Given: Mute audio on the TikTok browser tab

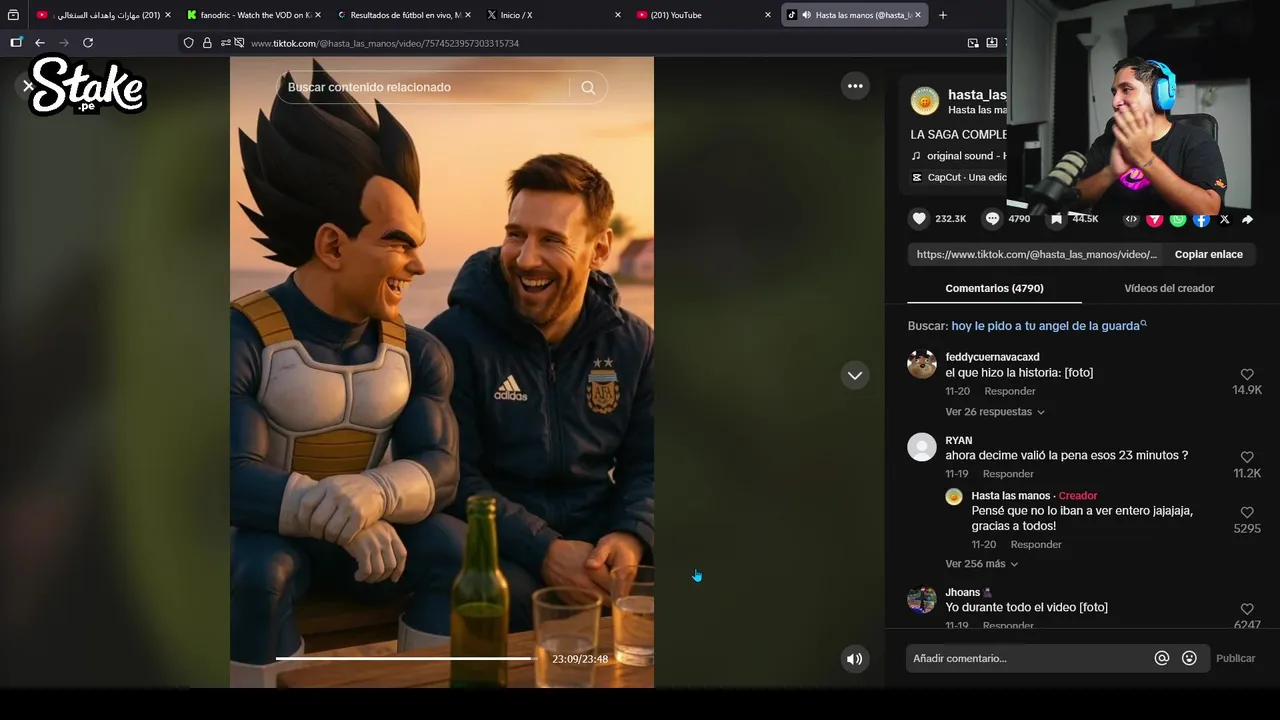Looking at the screenshot, I should tap(806, 15).
